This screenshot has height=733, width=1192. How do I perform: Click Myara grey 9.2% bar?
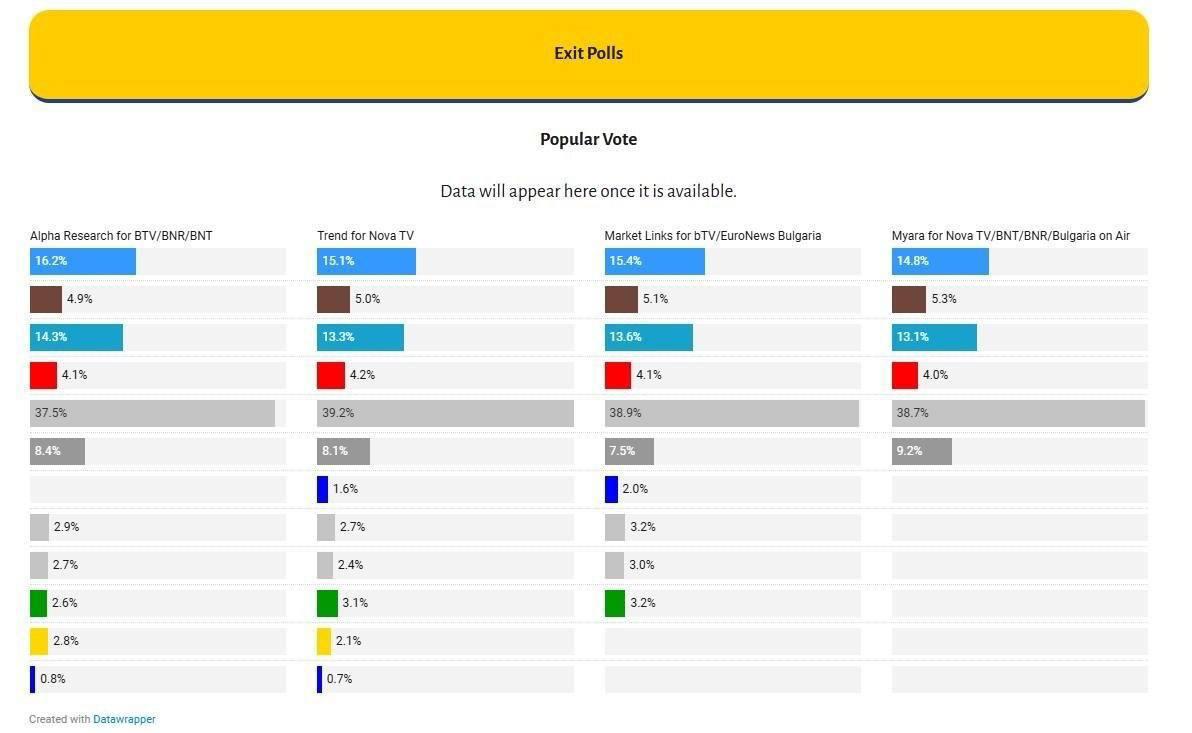point(921,451)
